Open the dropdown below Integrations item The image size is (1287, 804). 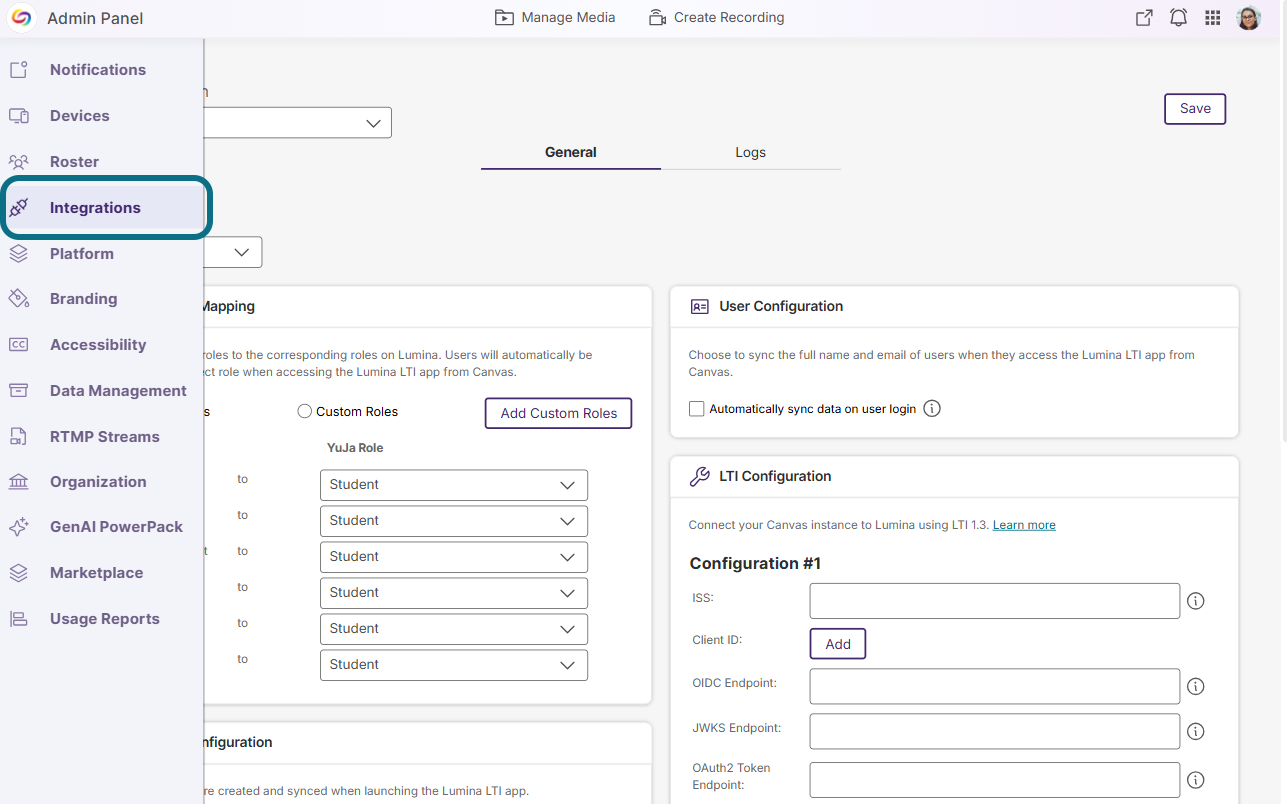tap(233, 252)
